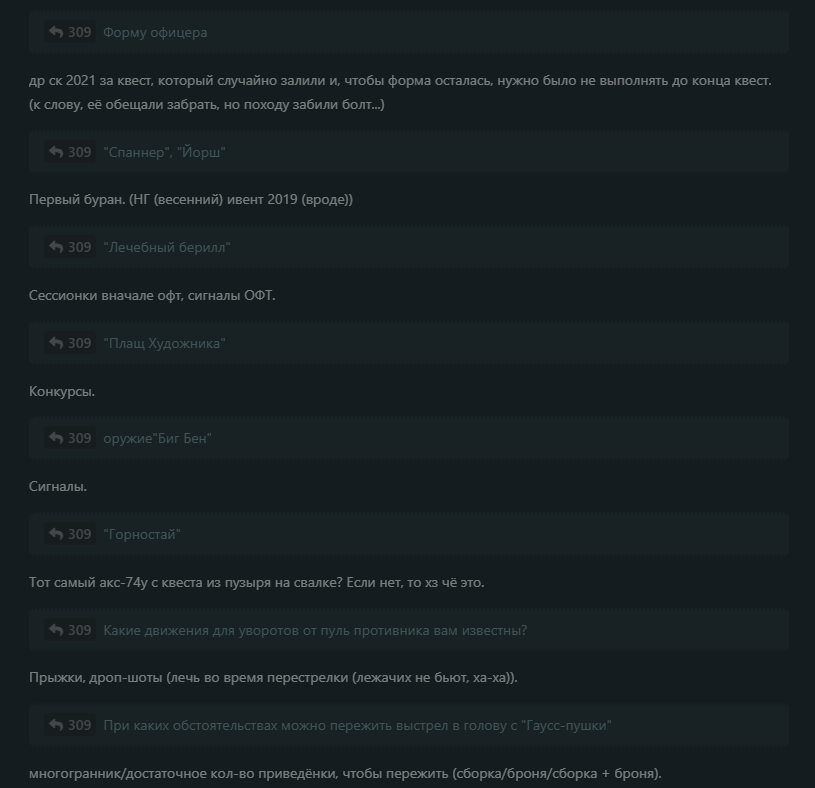The width and height of the screenshot is (815, 788).
Task: Open quoted question about dodging enemy bullets
Action: (x=315, y=630)
